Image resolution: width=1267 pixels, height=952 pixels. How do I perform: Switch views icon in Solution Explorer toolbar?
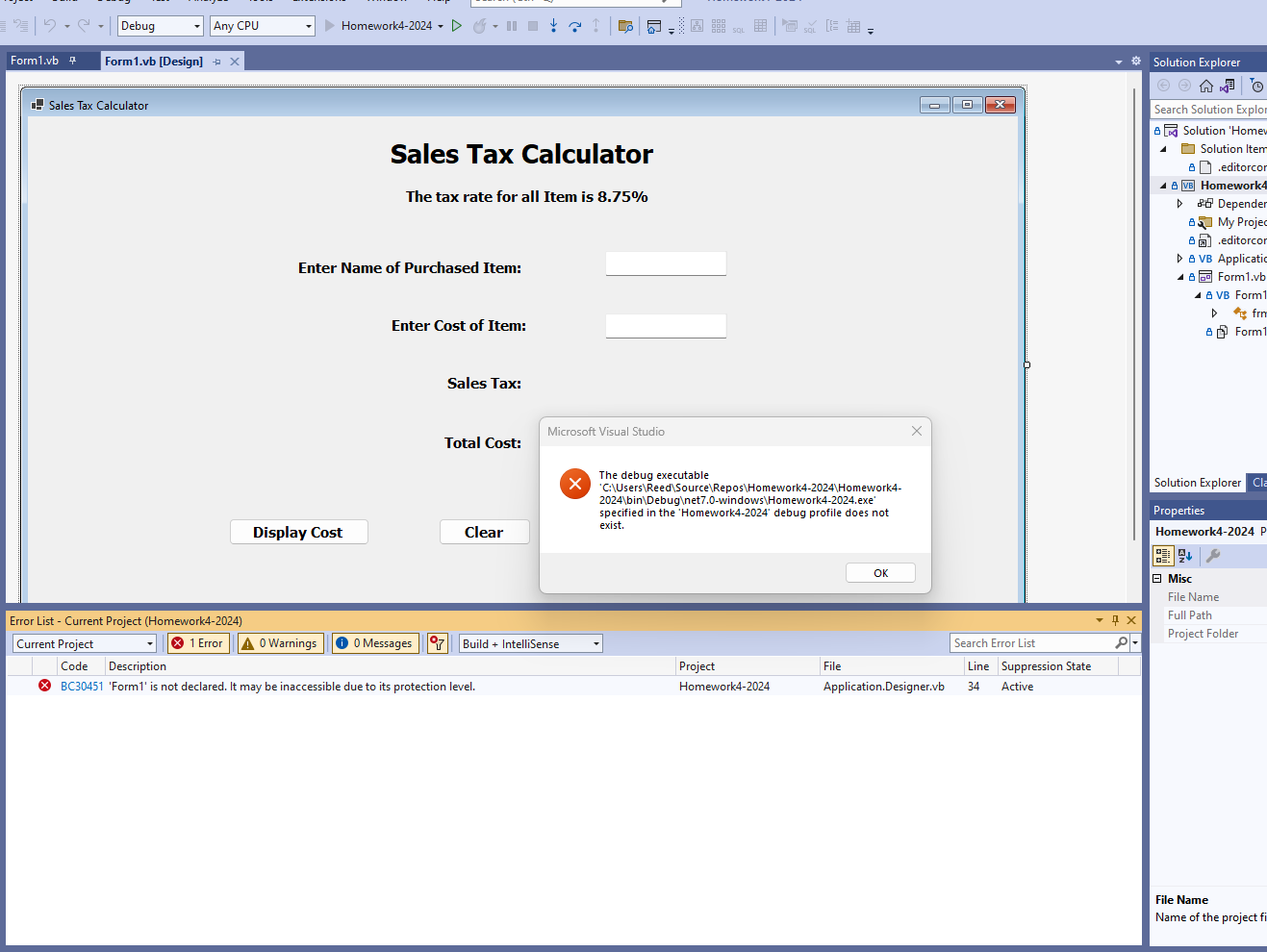coord(1228,86)
